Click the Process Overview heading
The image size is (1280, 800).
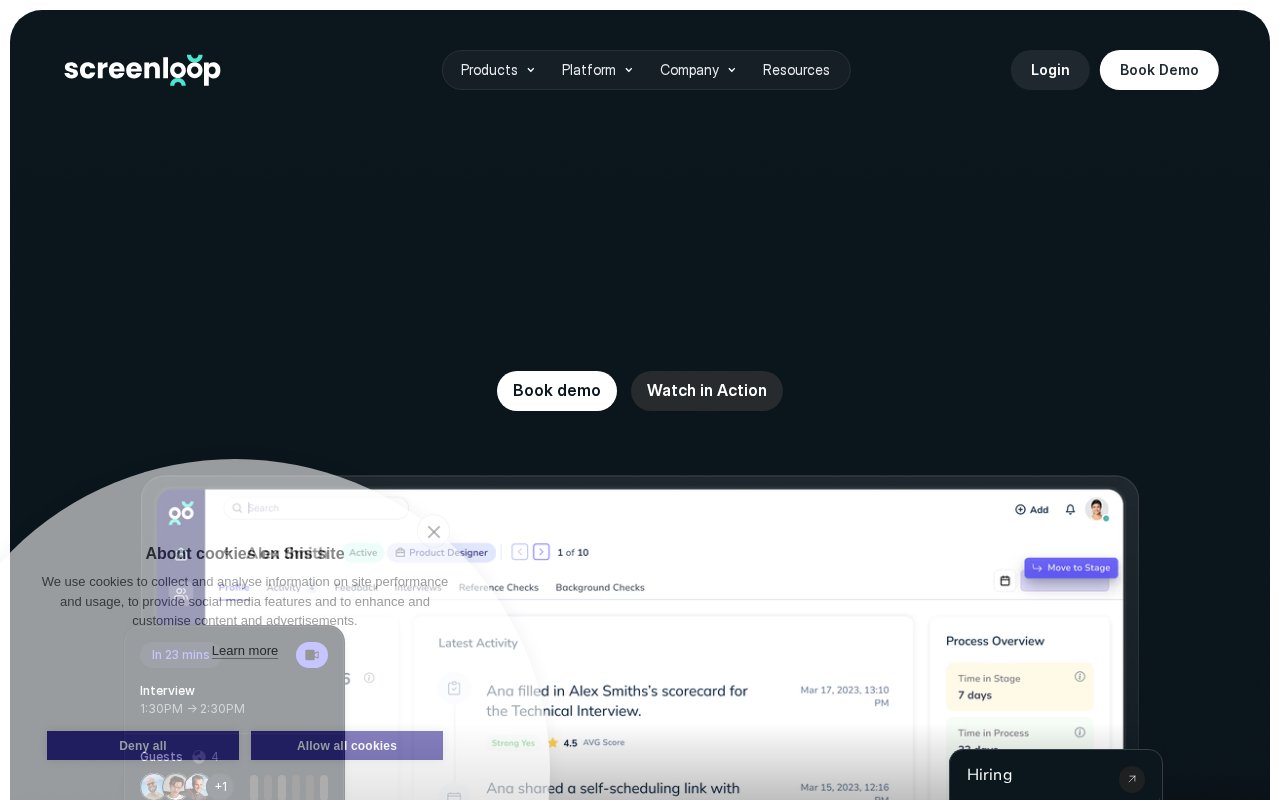[995, 641]
